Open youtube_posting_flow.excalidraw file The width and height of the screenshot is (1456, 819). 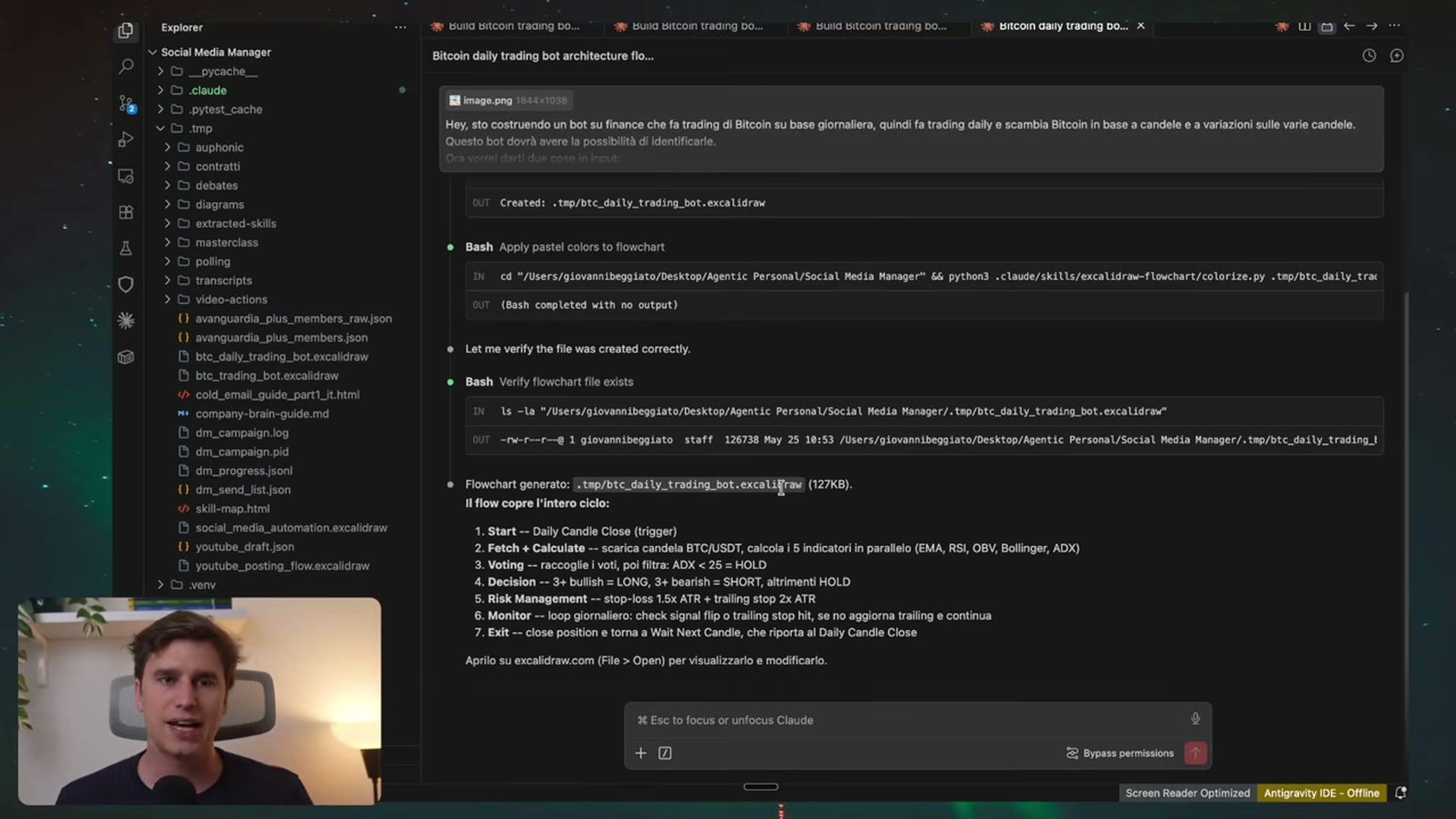tap(282, 566)
